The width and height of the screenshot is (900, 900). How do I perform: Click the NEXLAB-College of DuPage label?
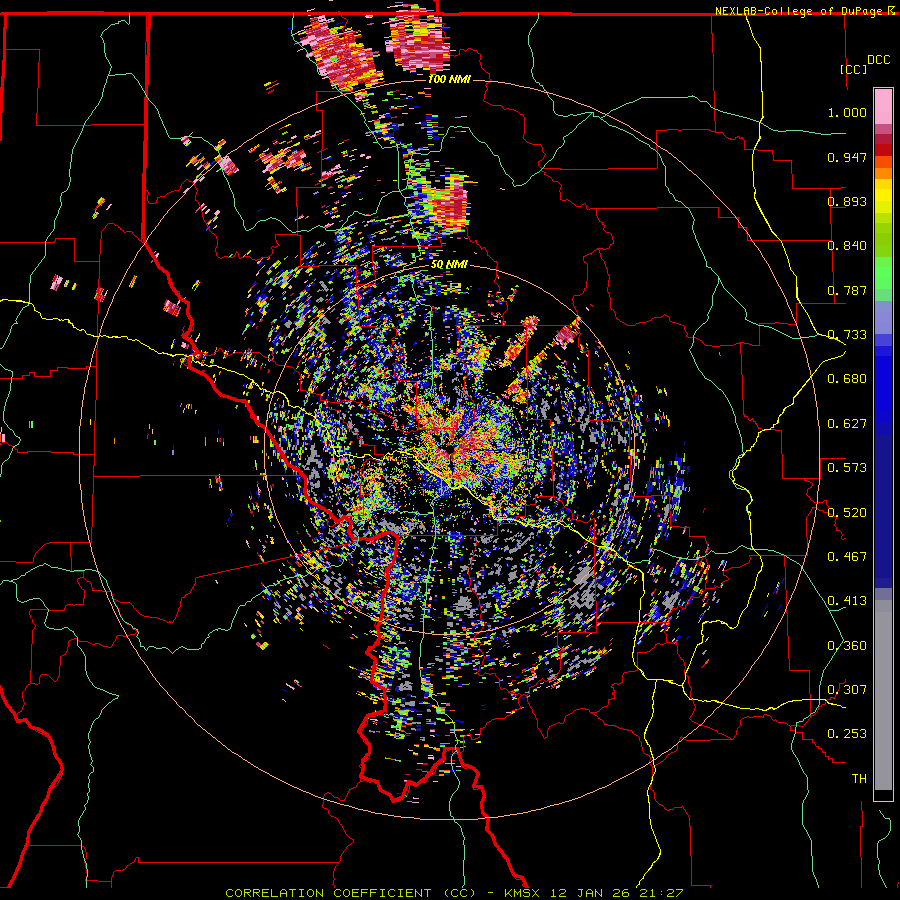[798, 11]
